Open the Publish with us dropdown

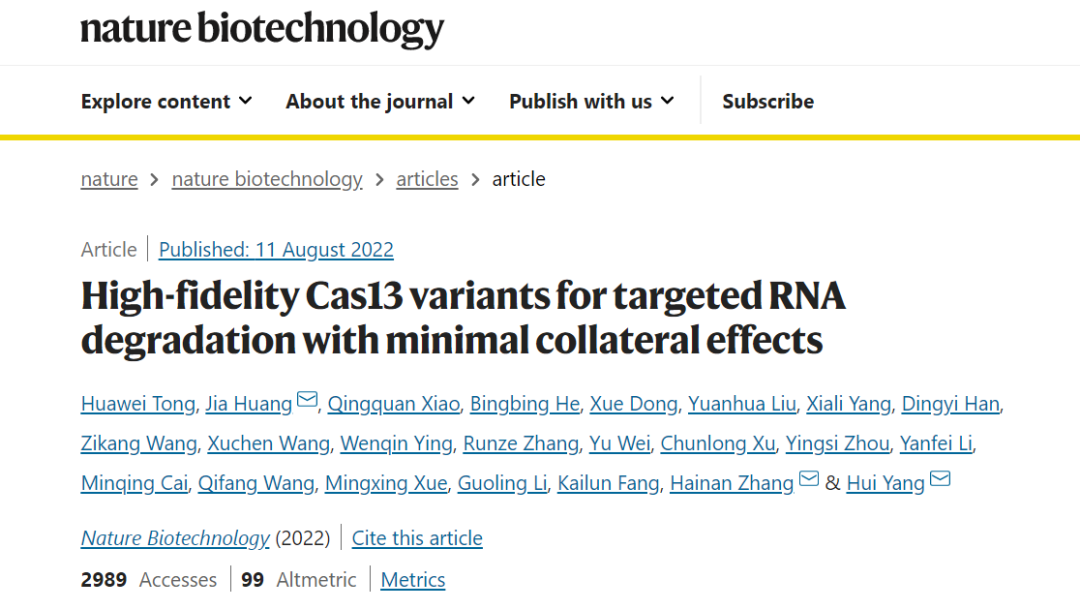pos(591,101)
